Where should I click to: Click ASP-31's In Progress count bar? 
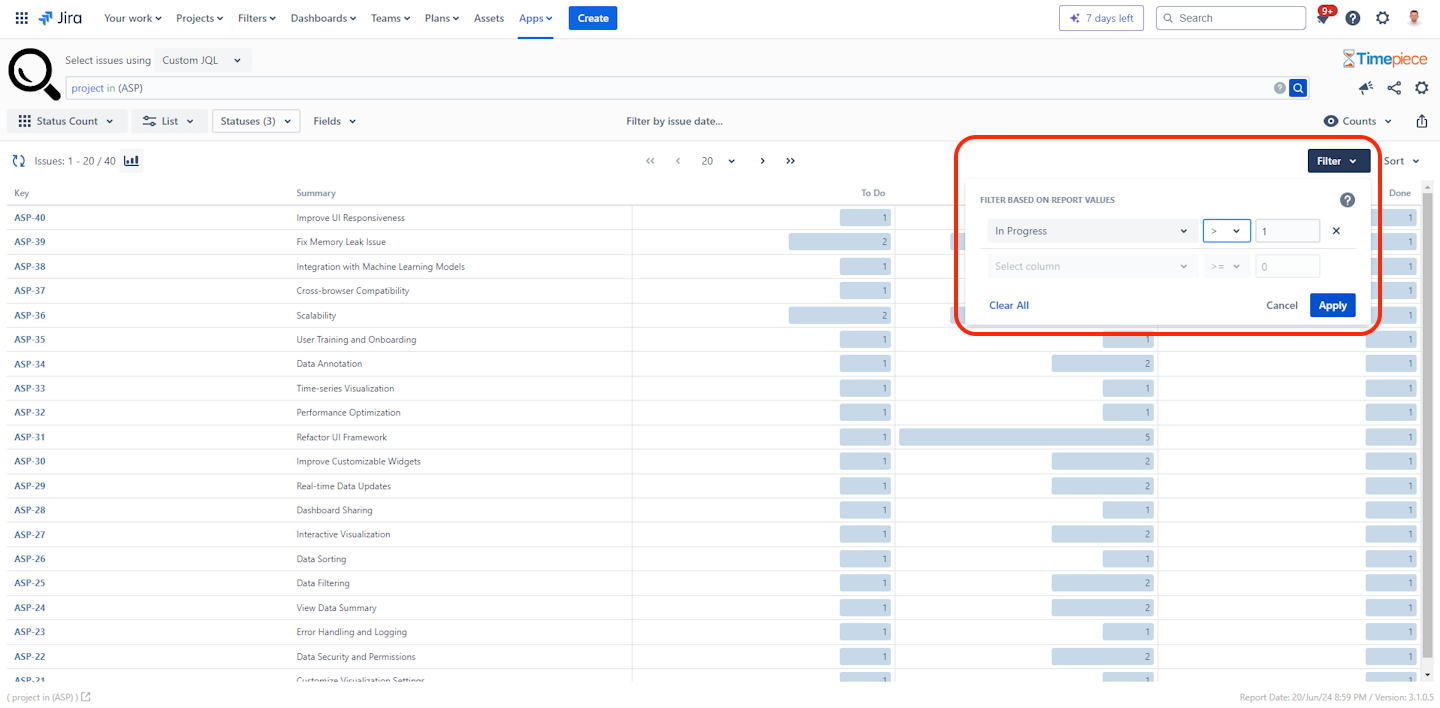click(1024, 437)
